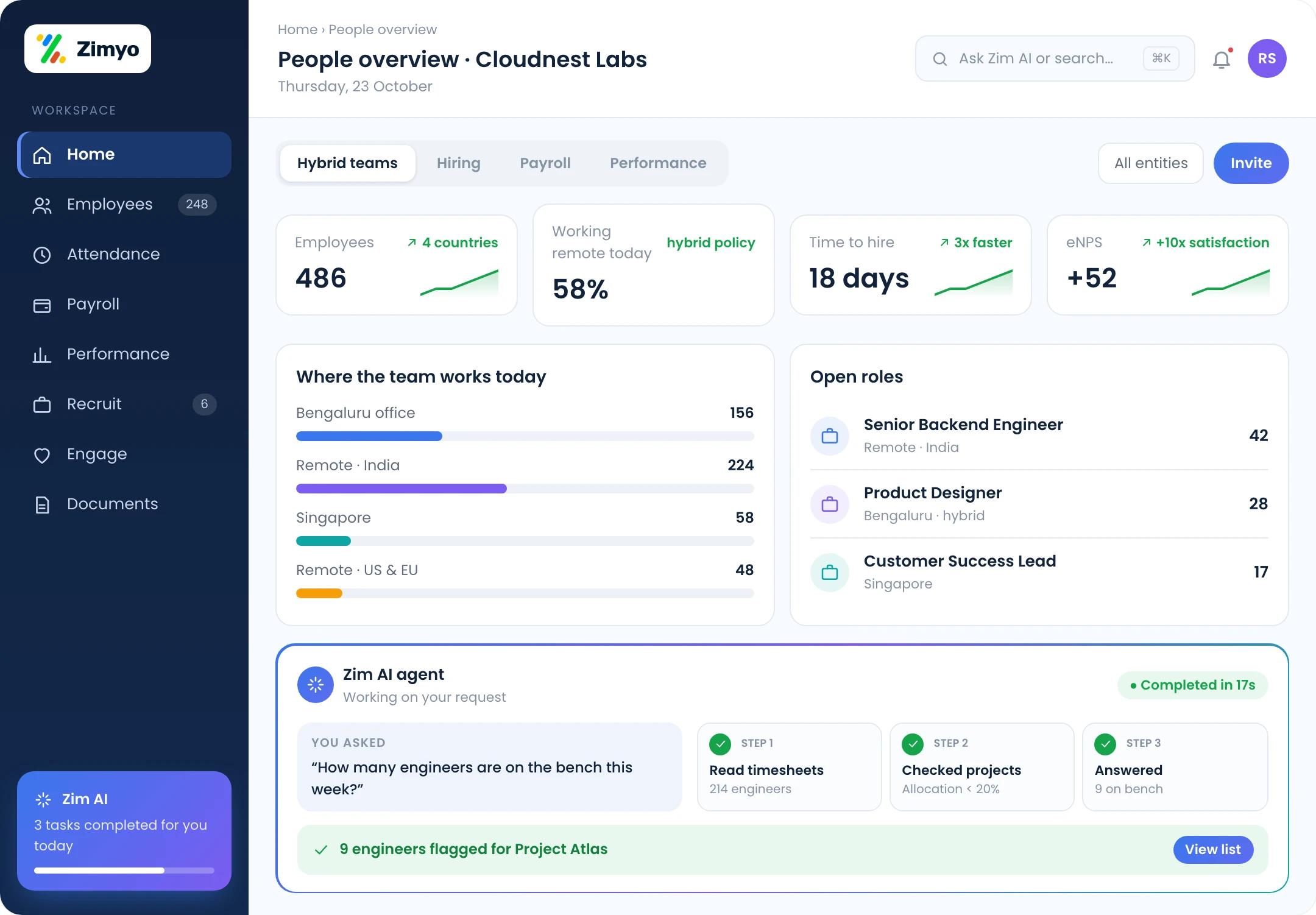
Task: Click the Singapore teal progress bar
Action: coord(324,541)
